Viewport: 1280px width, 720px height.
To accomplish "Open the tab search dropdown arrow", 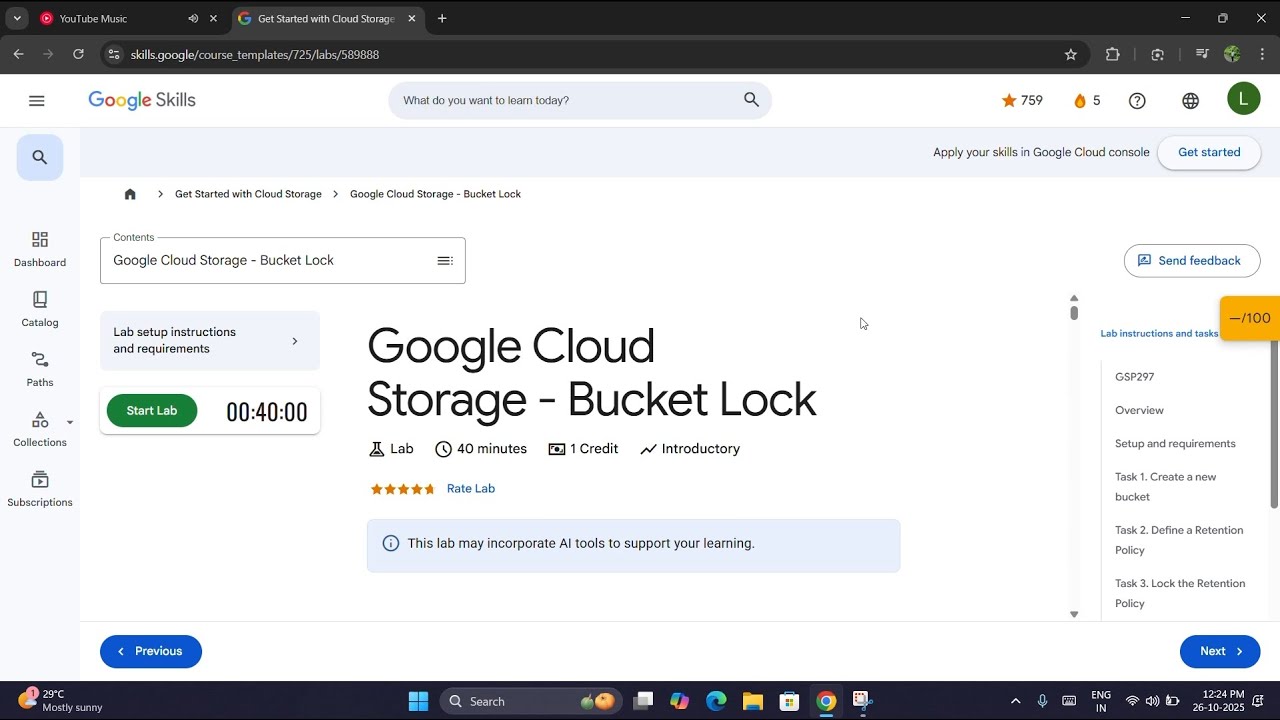I will [x=17, y=18].
